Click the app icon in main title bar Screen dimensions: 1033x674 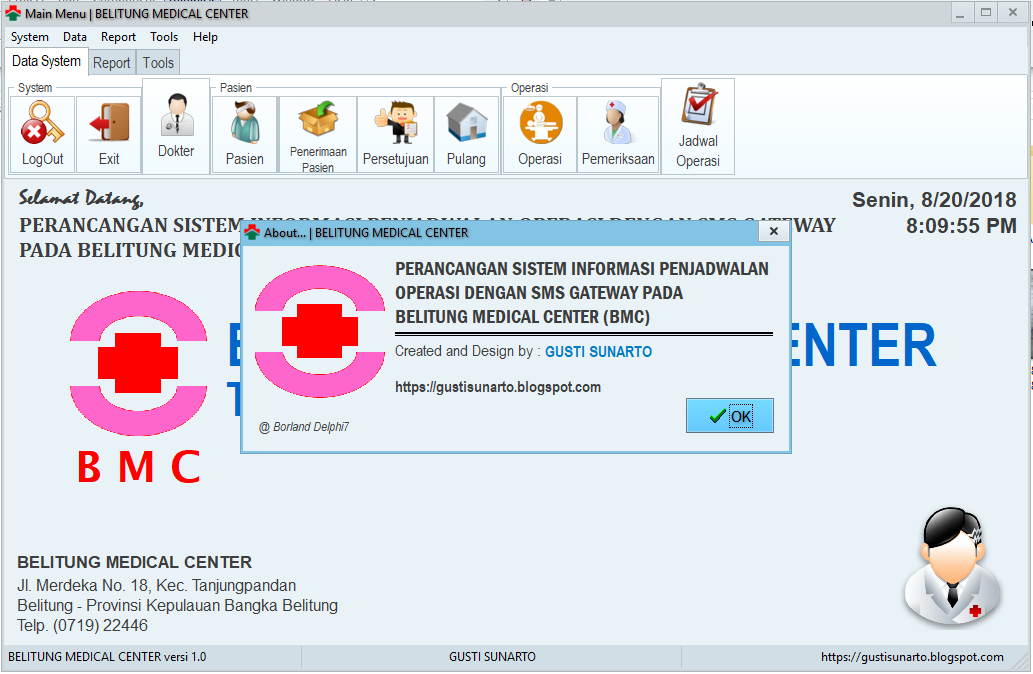(x=13, y=13)
